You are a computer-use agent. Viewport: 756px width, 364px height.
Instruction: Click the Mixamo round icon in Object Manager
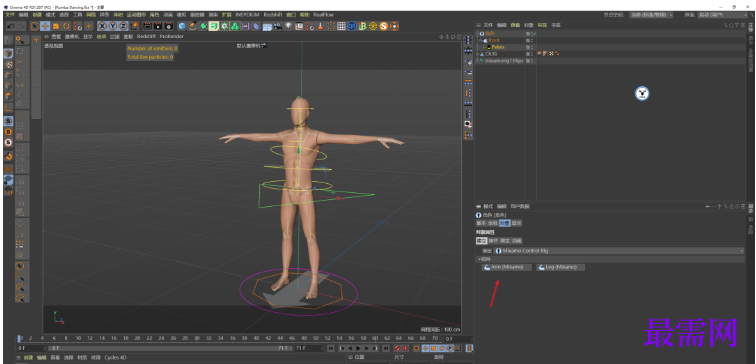coord(642,94)
